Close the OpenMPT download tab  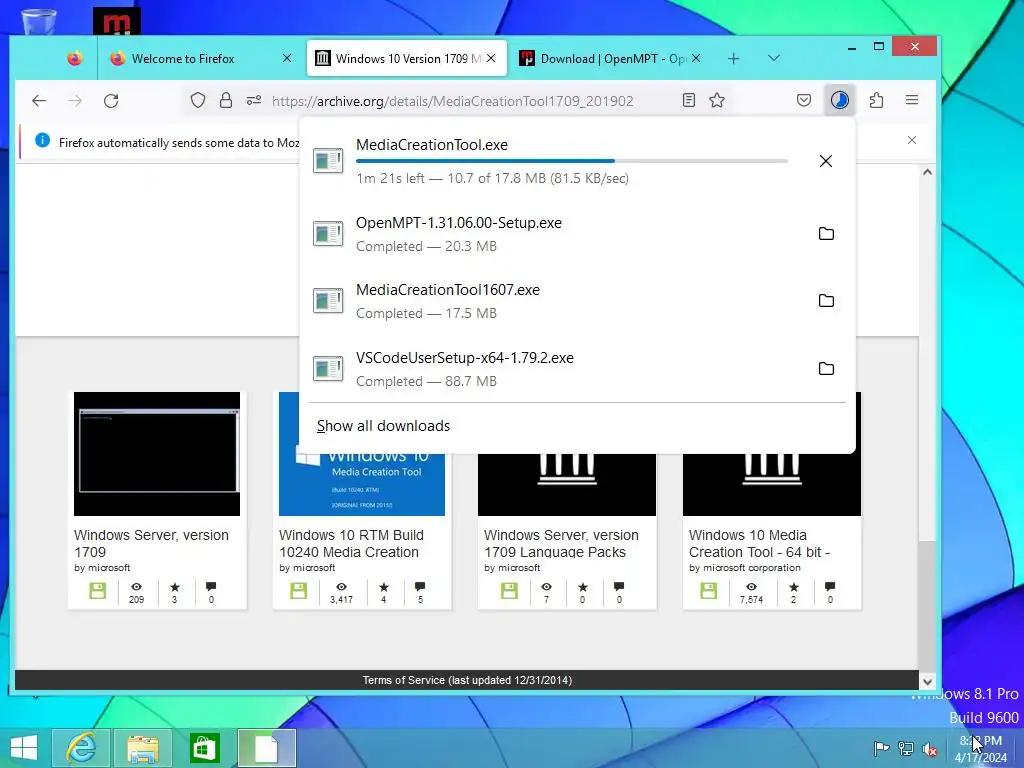click(x=696, y=59)
